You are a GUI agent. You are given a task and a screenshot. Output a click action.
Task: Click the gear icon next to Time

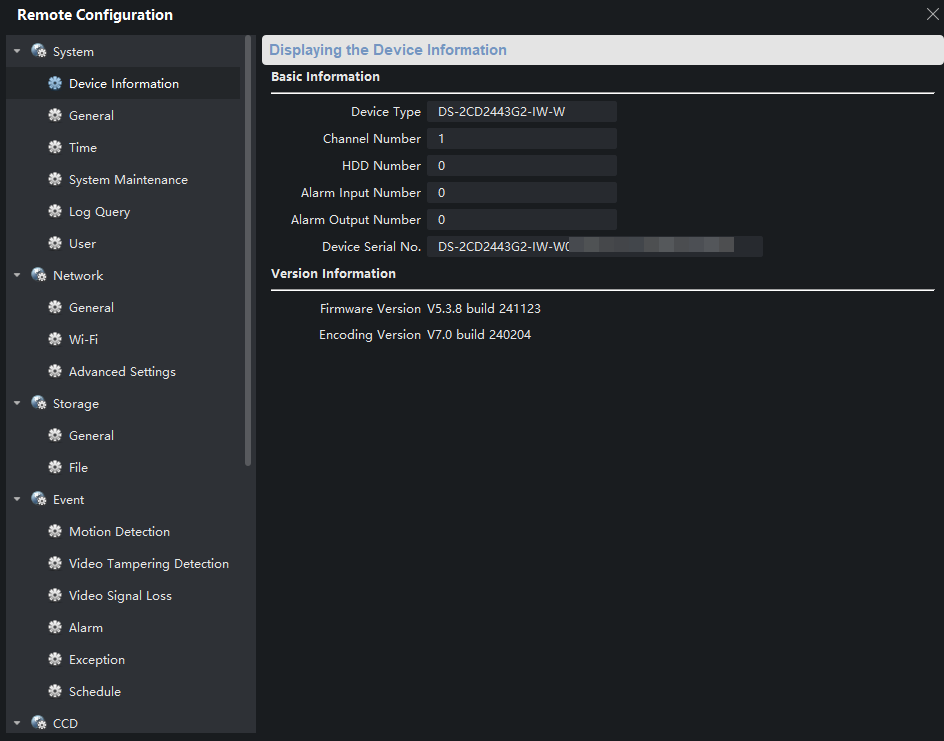pos(55,148)
